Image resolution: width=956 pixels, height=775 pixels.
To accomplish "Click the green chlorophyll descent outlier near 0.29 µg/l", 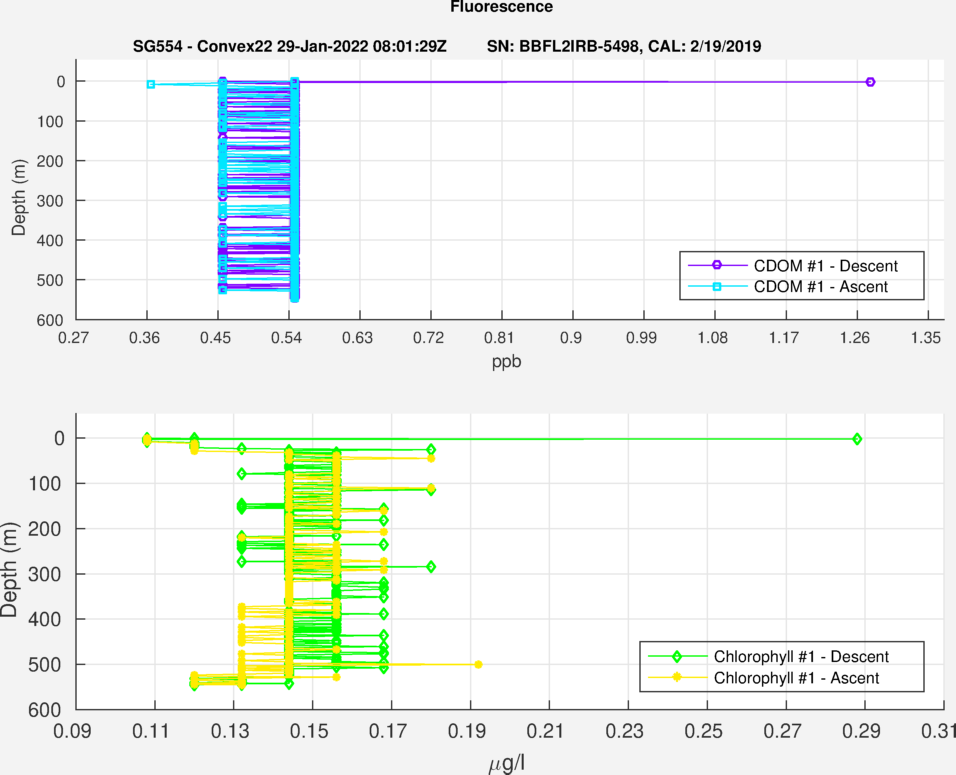I will point(857,439).
